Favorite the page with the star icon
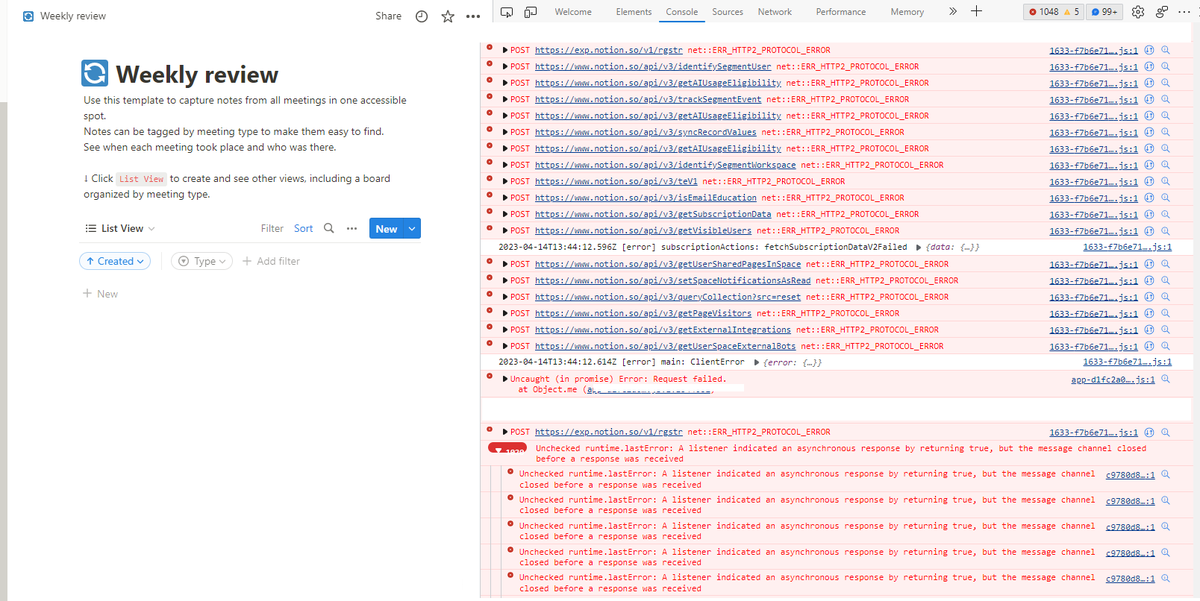This screenshot has width=1200, height=601. [x=448, y=16]
